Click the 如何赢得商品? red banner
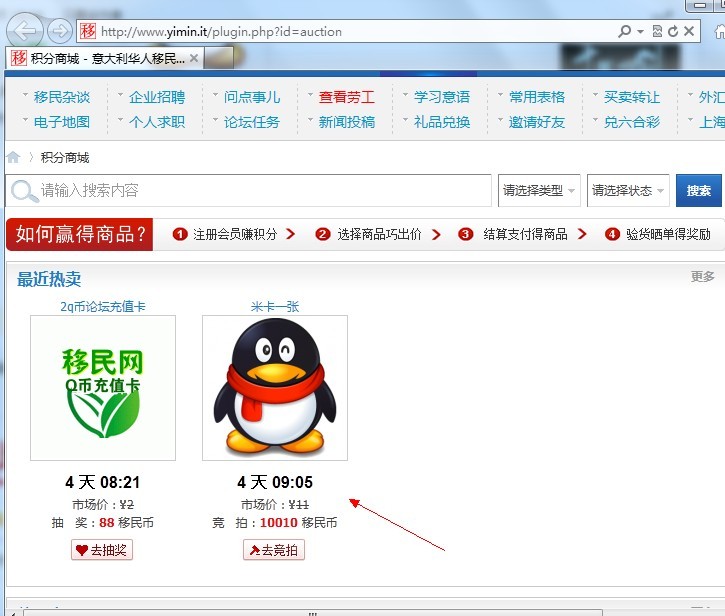 [80, 234]
